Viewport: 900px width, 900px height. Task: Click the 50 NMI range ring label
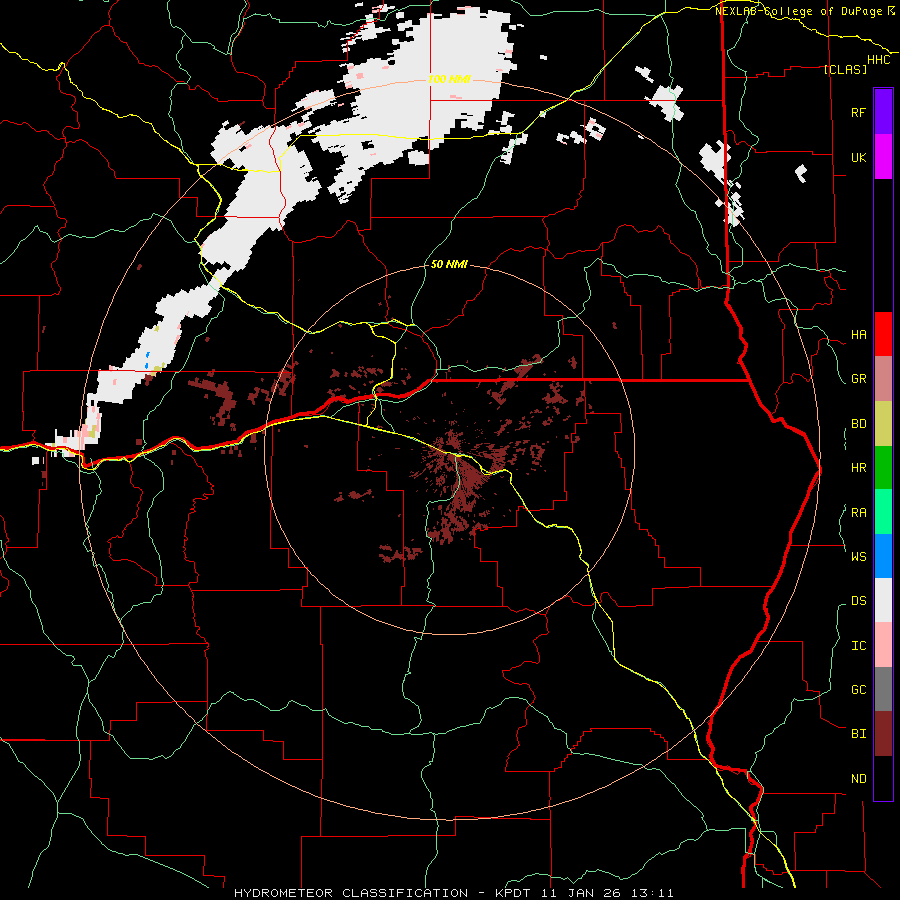click(449, 265)
